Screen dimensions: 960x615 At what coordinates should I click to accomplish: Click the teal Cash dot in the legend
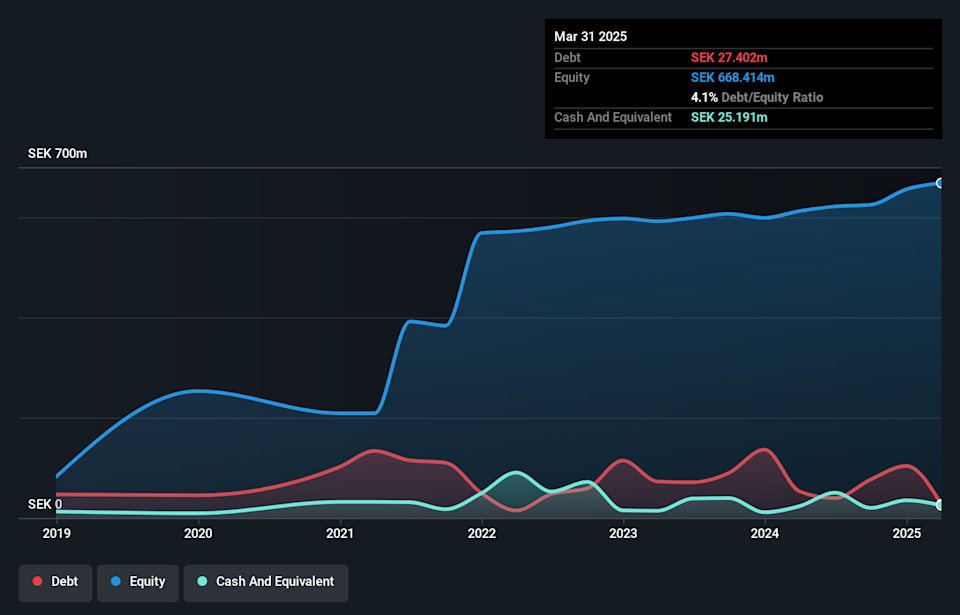click(202, 582)
